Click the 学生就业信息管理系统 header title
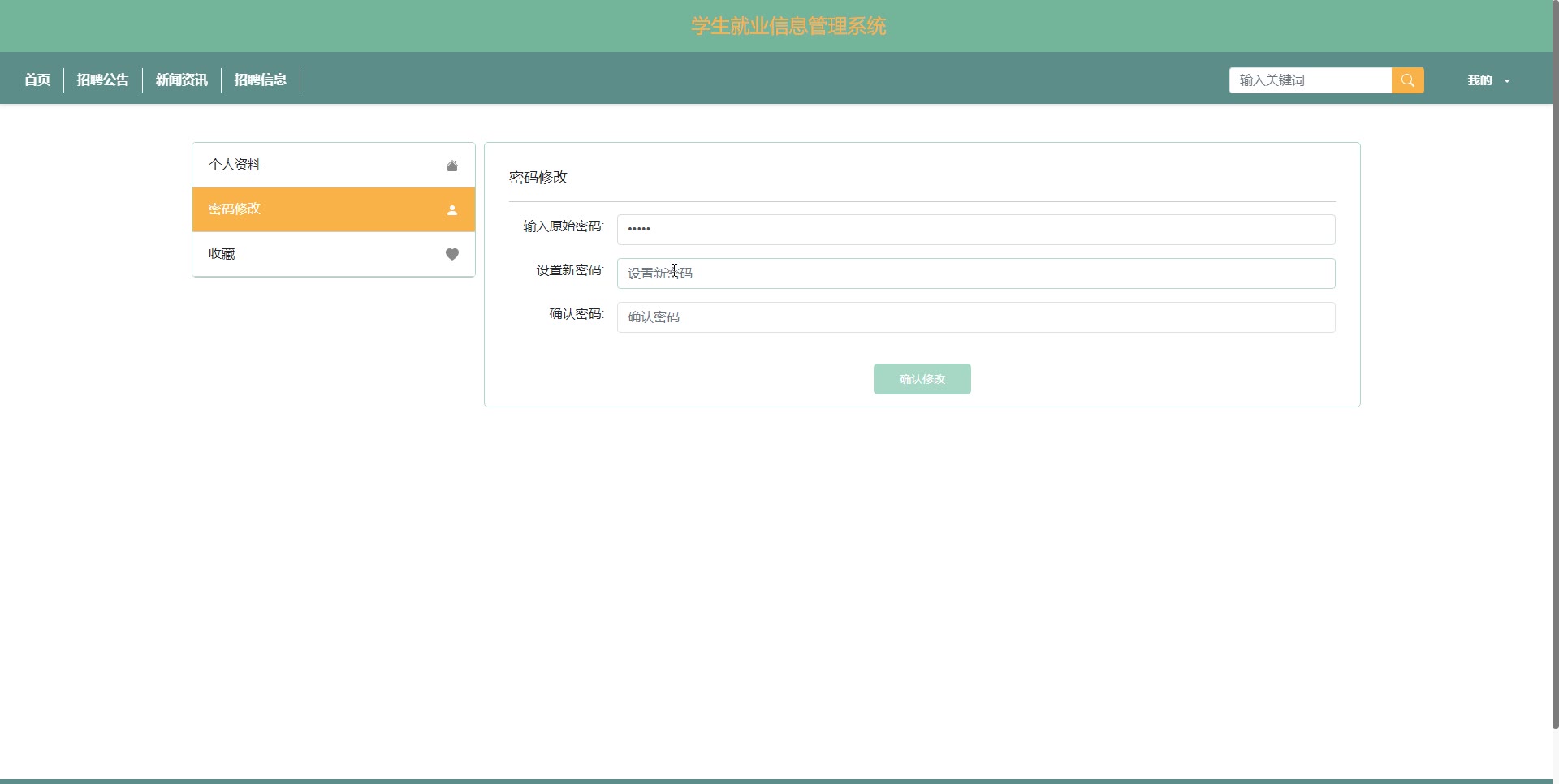 (x=788, y=26)
